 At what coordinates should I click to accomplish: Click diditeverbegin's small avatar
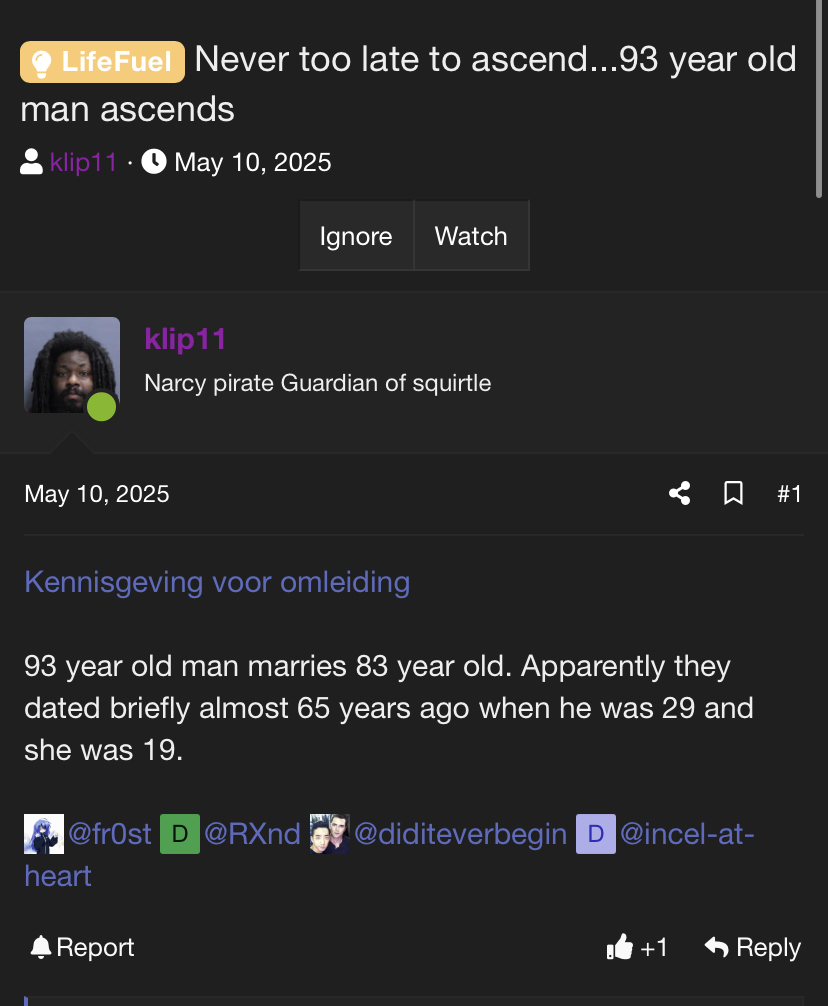329,834
